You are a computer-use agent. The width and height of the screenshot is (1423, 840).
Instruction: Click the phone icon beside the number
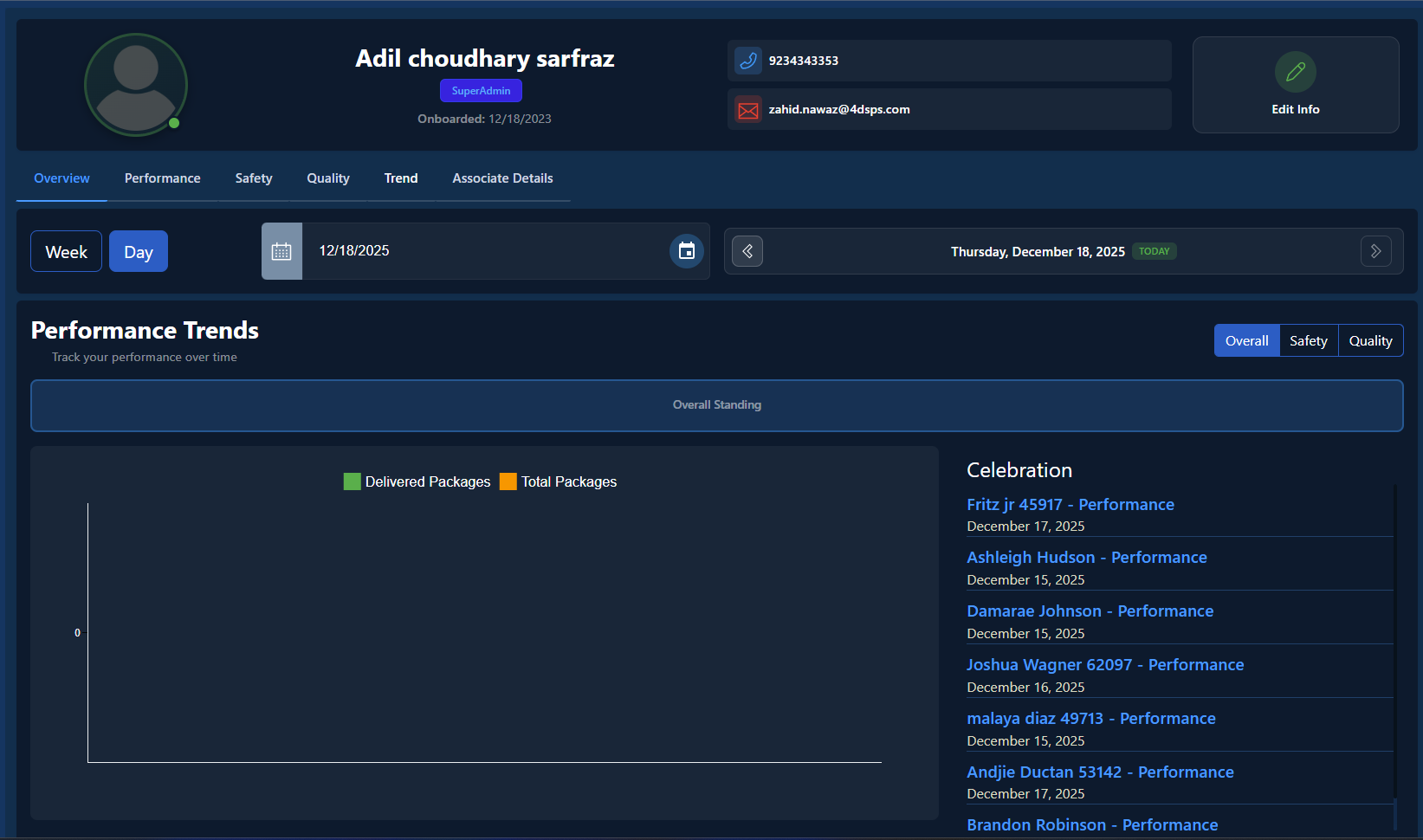pos(747,61)
